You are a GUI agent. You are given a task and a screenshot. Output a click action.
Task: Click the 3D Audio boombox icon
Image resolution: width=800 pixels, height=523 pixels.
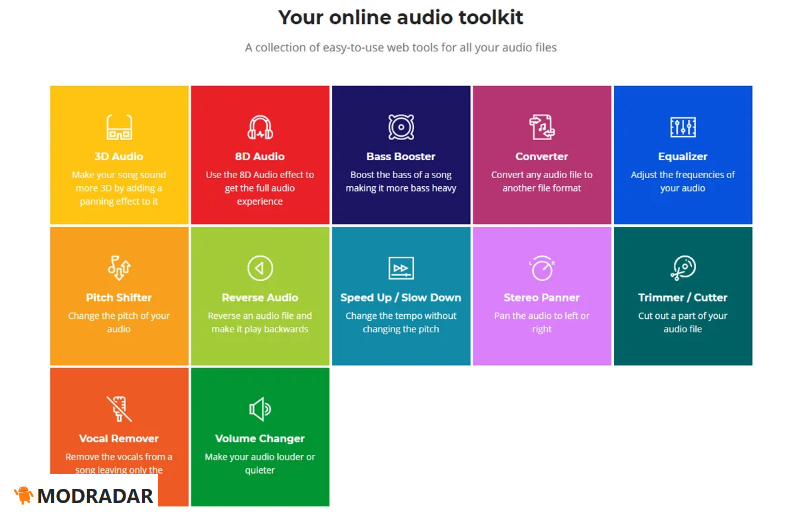[x=119, y=128]
